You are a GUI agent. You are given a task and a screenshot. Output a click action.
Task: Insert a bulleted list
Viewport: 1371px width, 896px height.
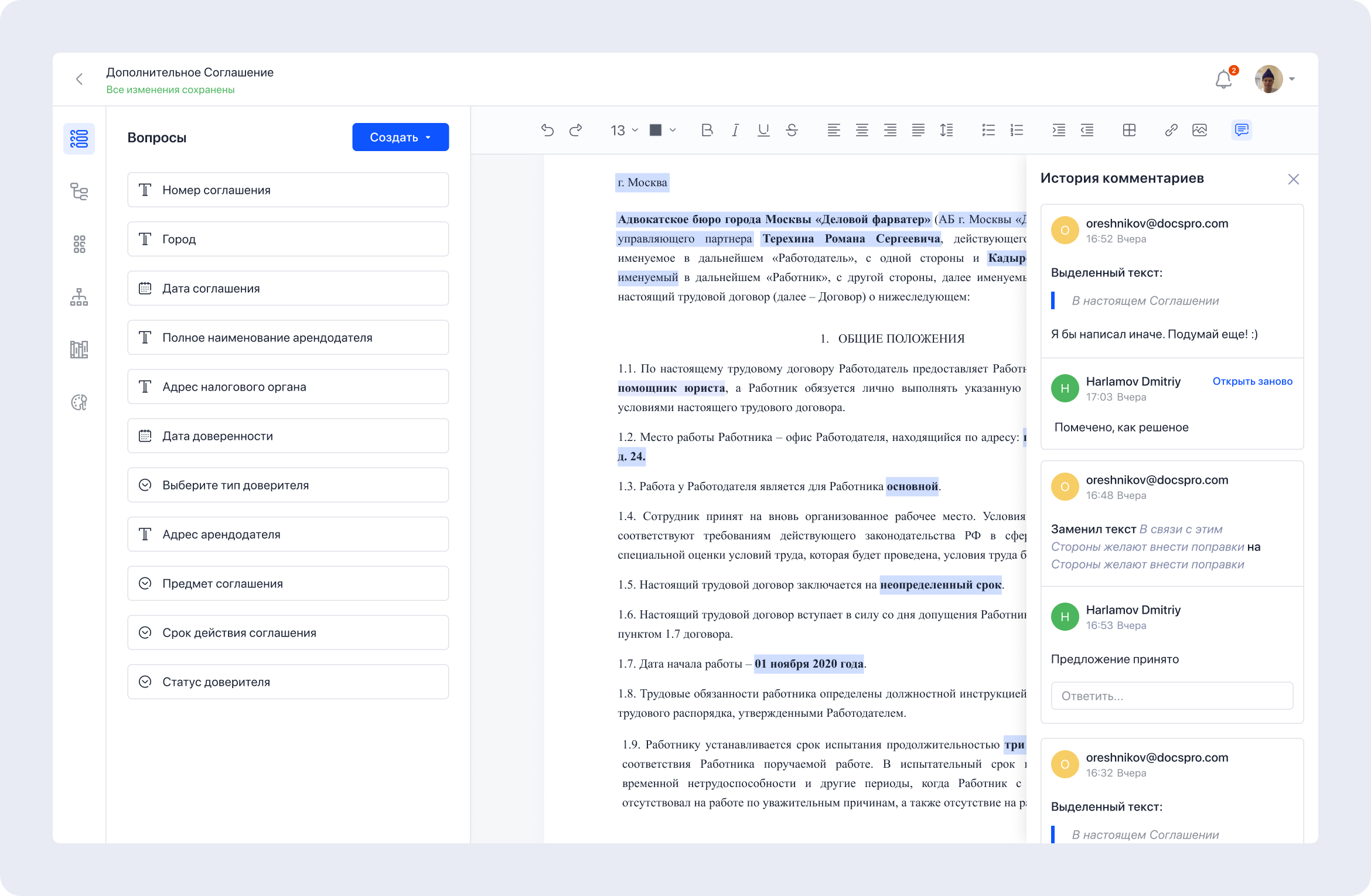(x=988, y=130)
